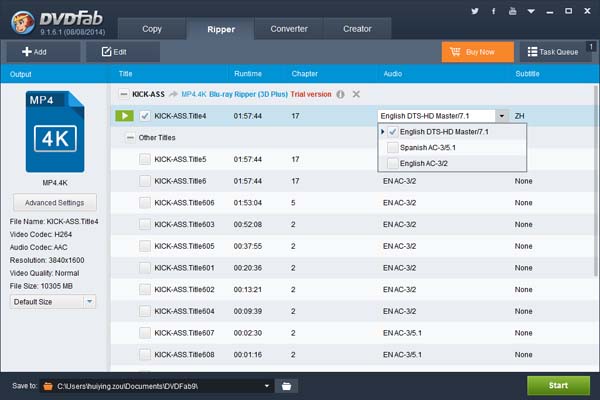Check the KICK-ASS.Title604 checkbox
The image size is (600, 400).
(145, 311)
